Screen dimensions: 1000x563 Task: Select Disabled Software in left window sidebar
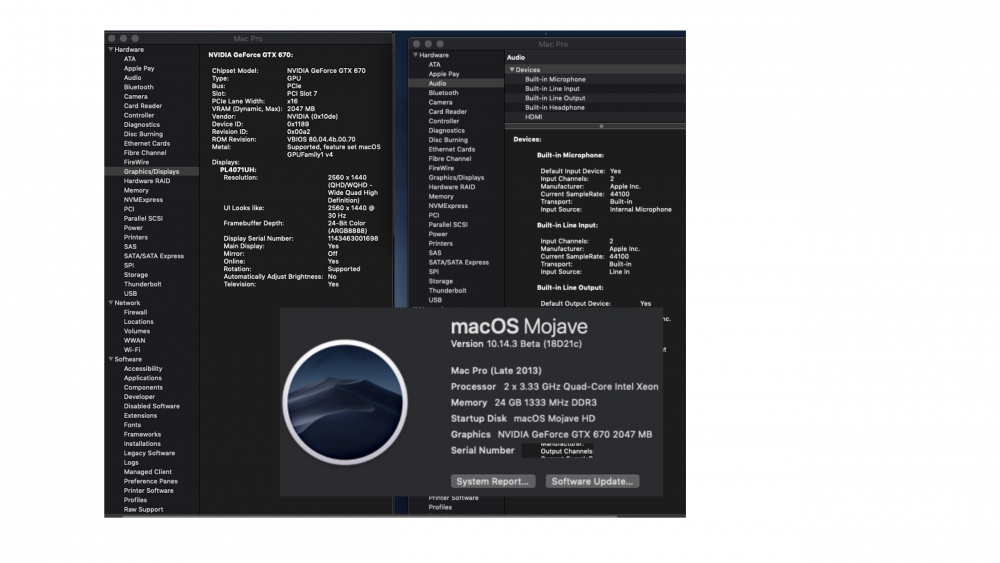point(152,406)
